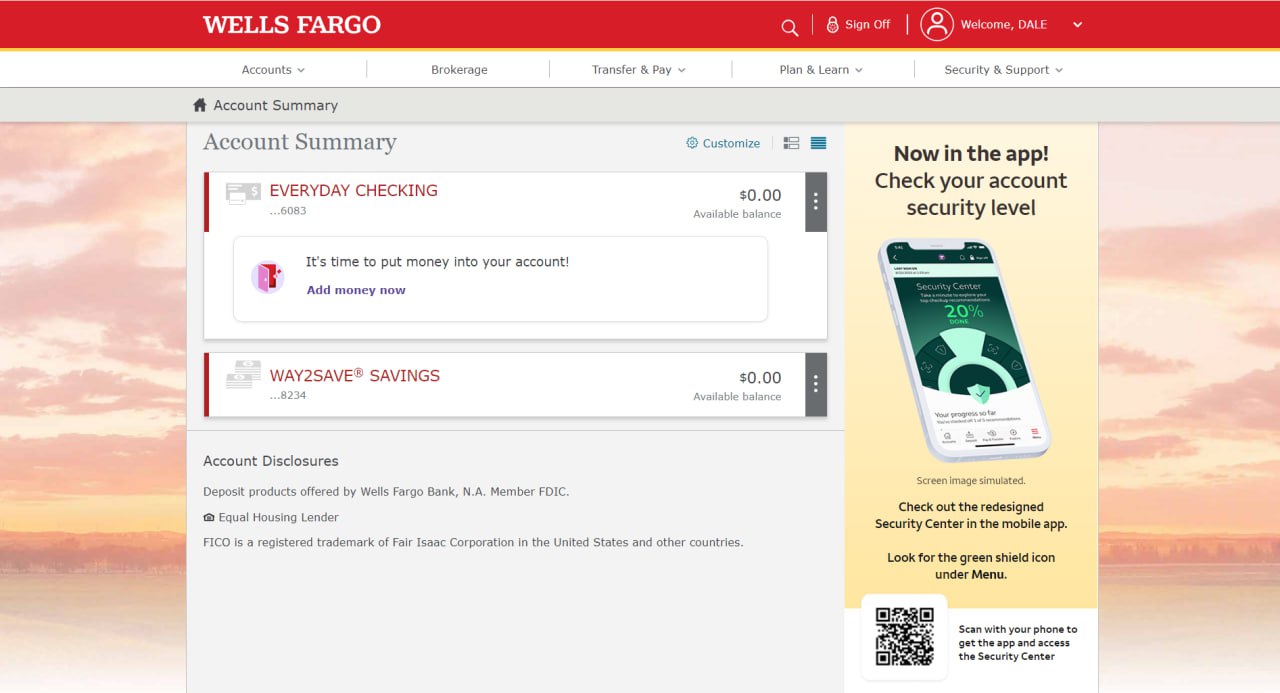Open the WAY2SAVE SAVINGS account link
Image resolution: width=1280 pixels, height=693 pixels.
click(x=354, y=376)
